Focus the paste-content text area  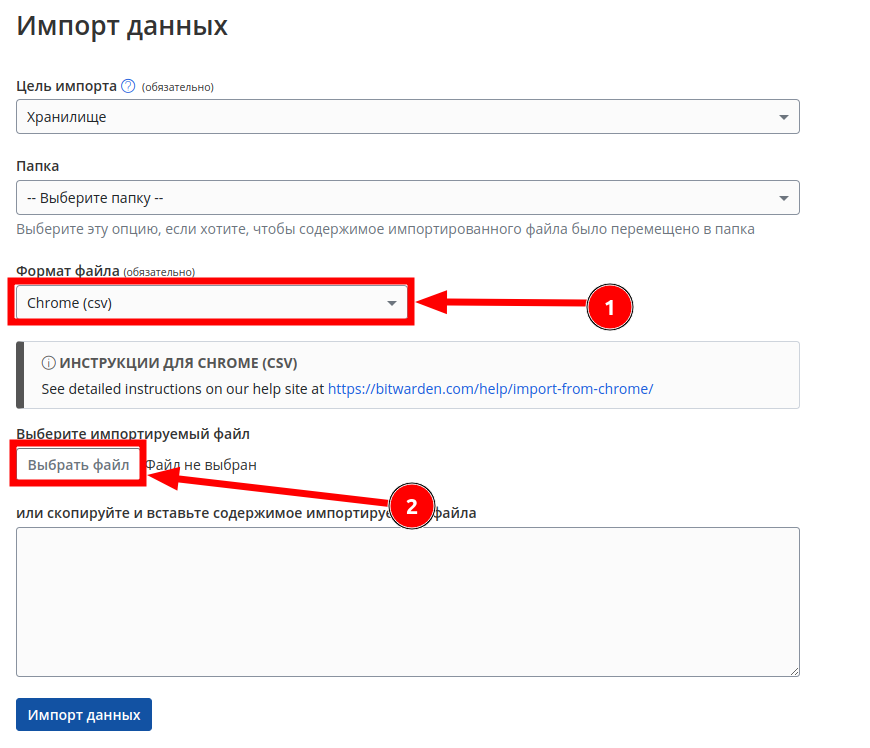coord(407,602)
